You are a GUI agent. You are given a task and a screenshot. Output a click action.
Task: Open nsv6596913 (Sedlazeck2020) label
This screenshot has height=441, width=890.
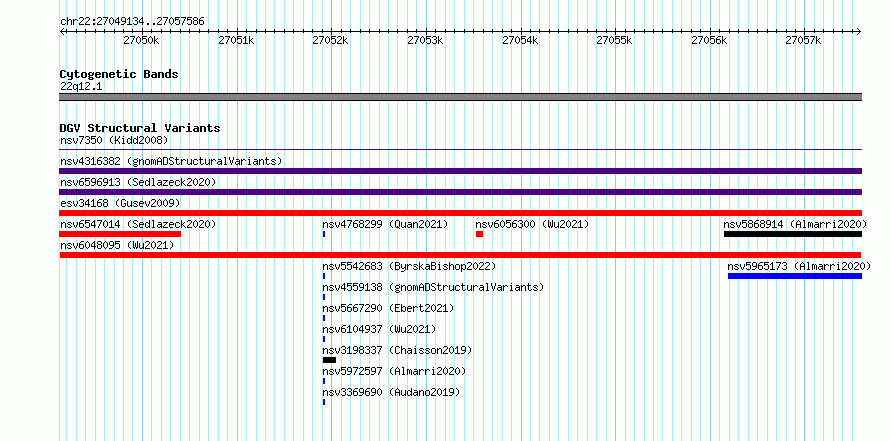[138, 182]
